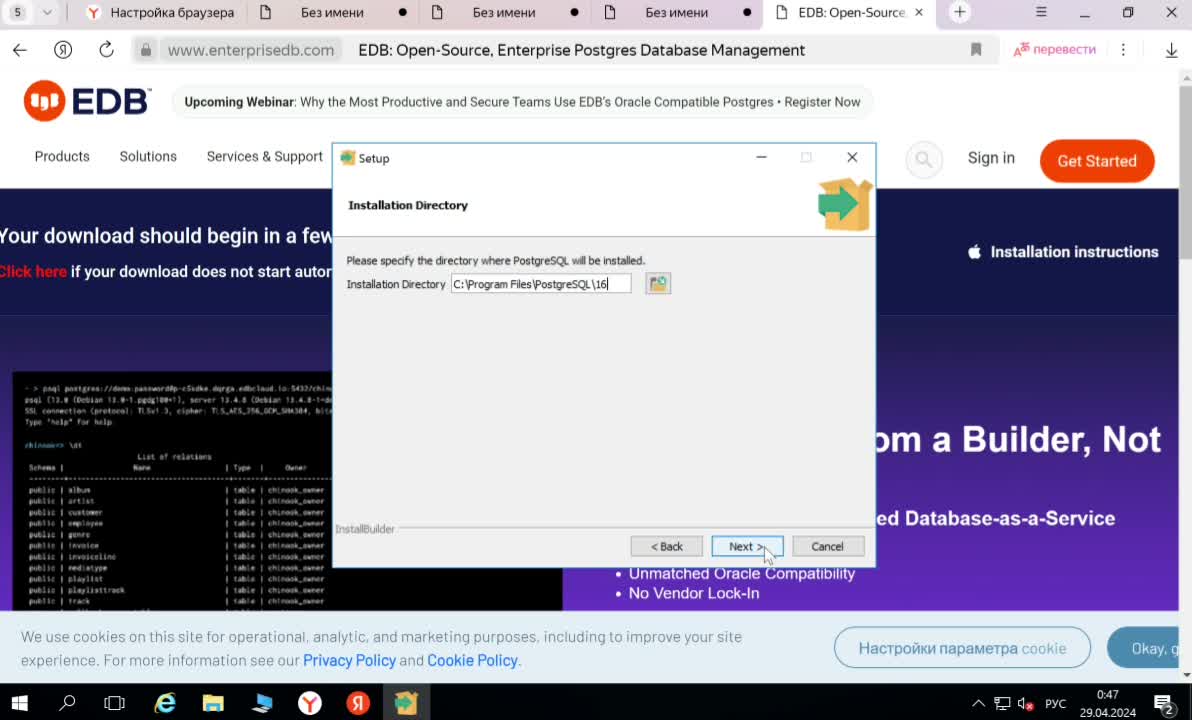The image size is (1192, 720).
Task: Click the Privacy Policy link
Action: click(x=350, y=660)
